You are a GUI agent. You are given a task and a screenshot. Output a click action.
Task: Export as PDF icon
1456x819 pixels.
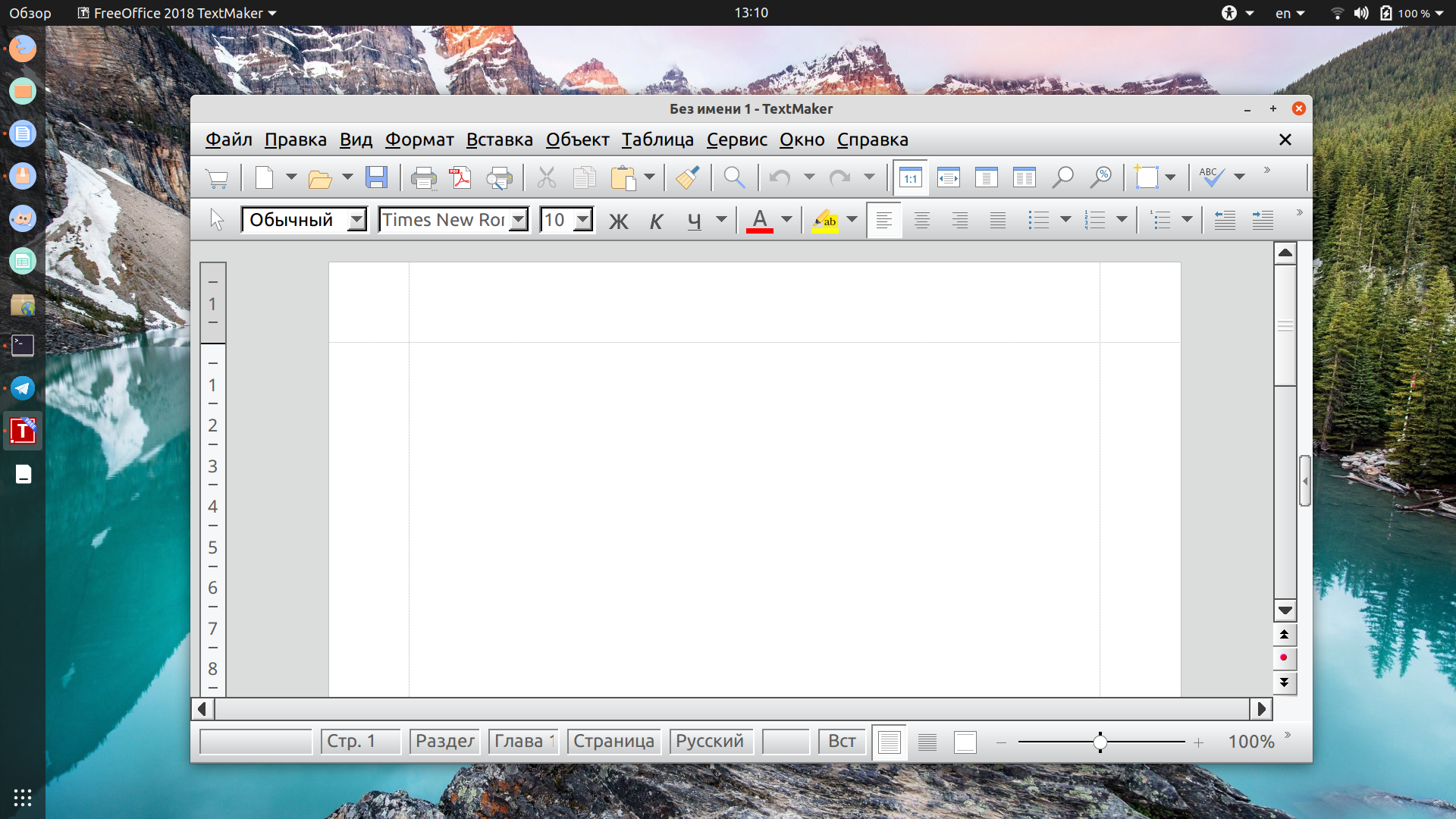[460, 177]
